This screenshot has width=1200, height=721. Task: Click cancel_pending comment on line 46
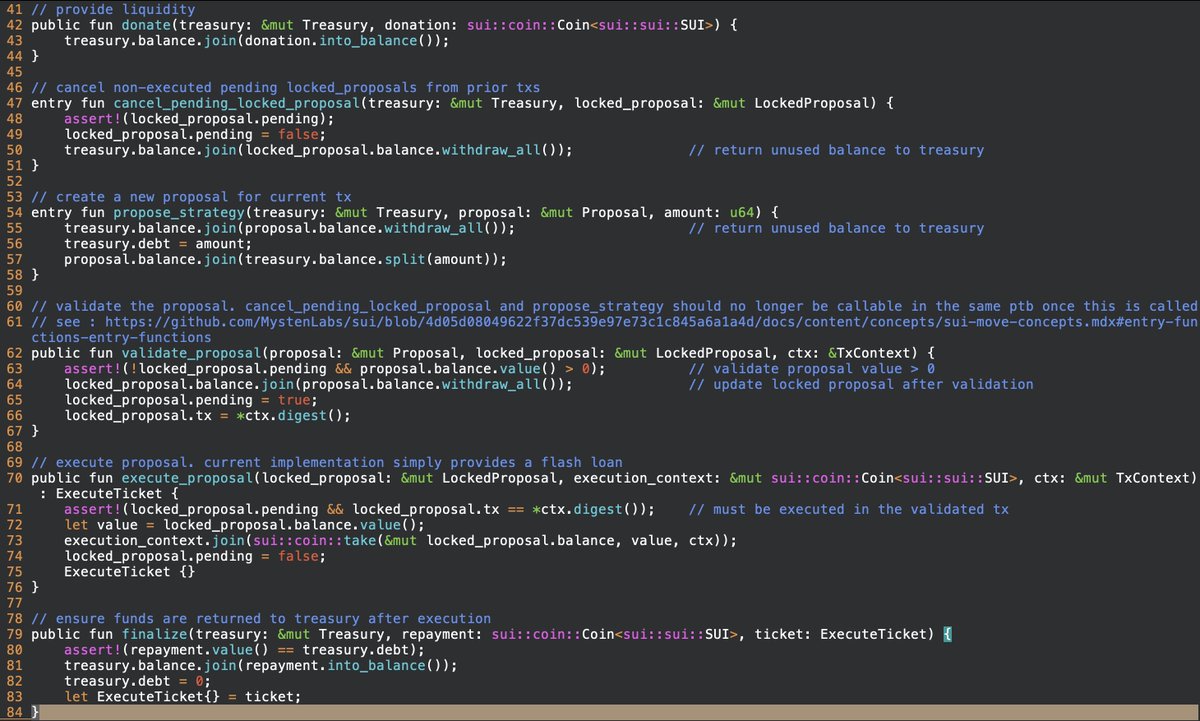click(286, 87)
